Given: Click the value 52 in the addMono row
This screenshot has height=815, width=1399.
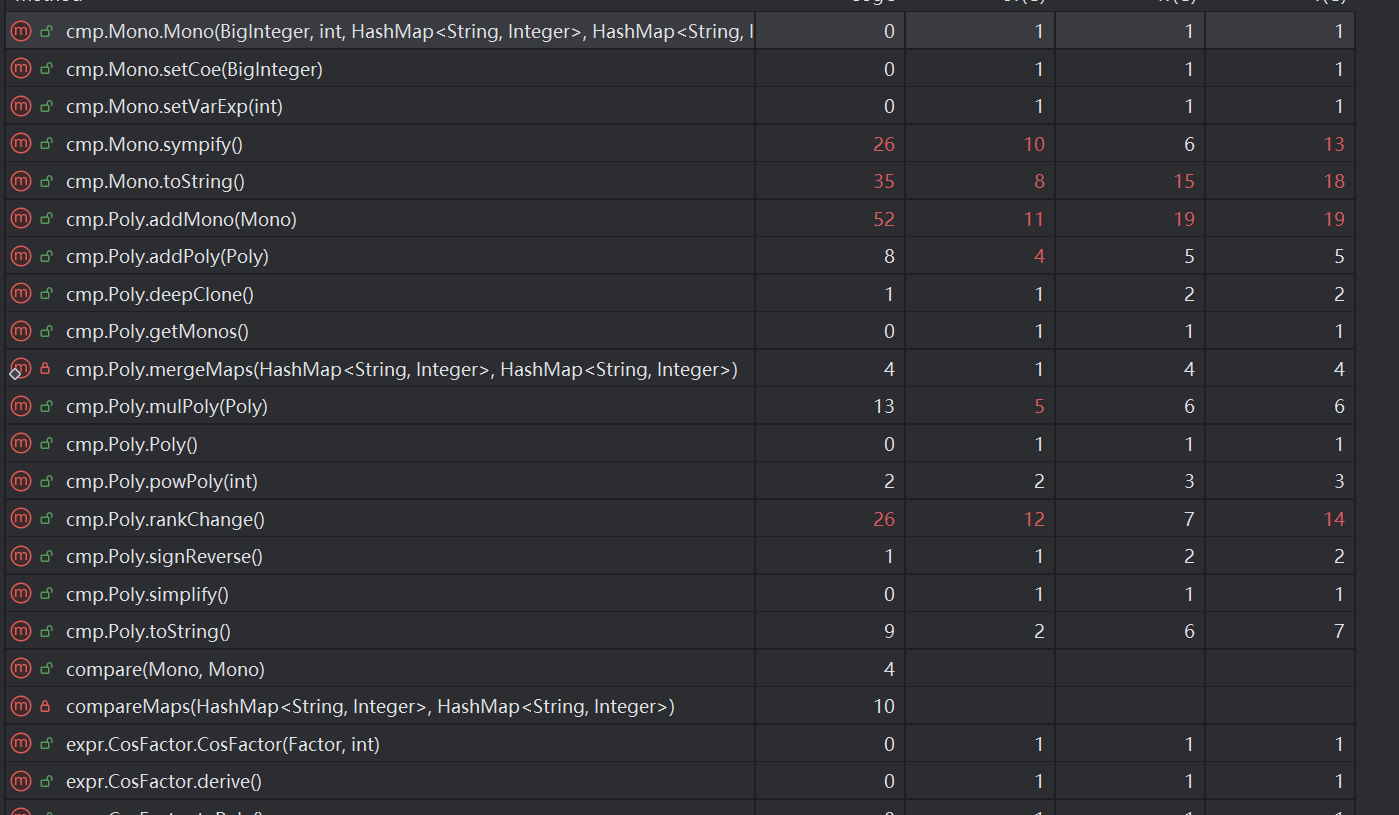Looking at the screenshot, I should click(883, 219).
